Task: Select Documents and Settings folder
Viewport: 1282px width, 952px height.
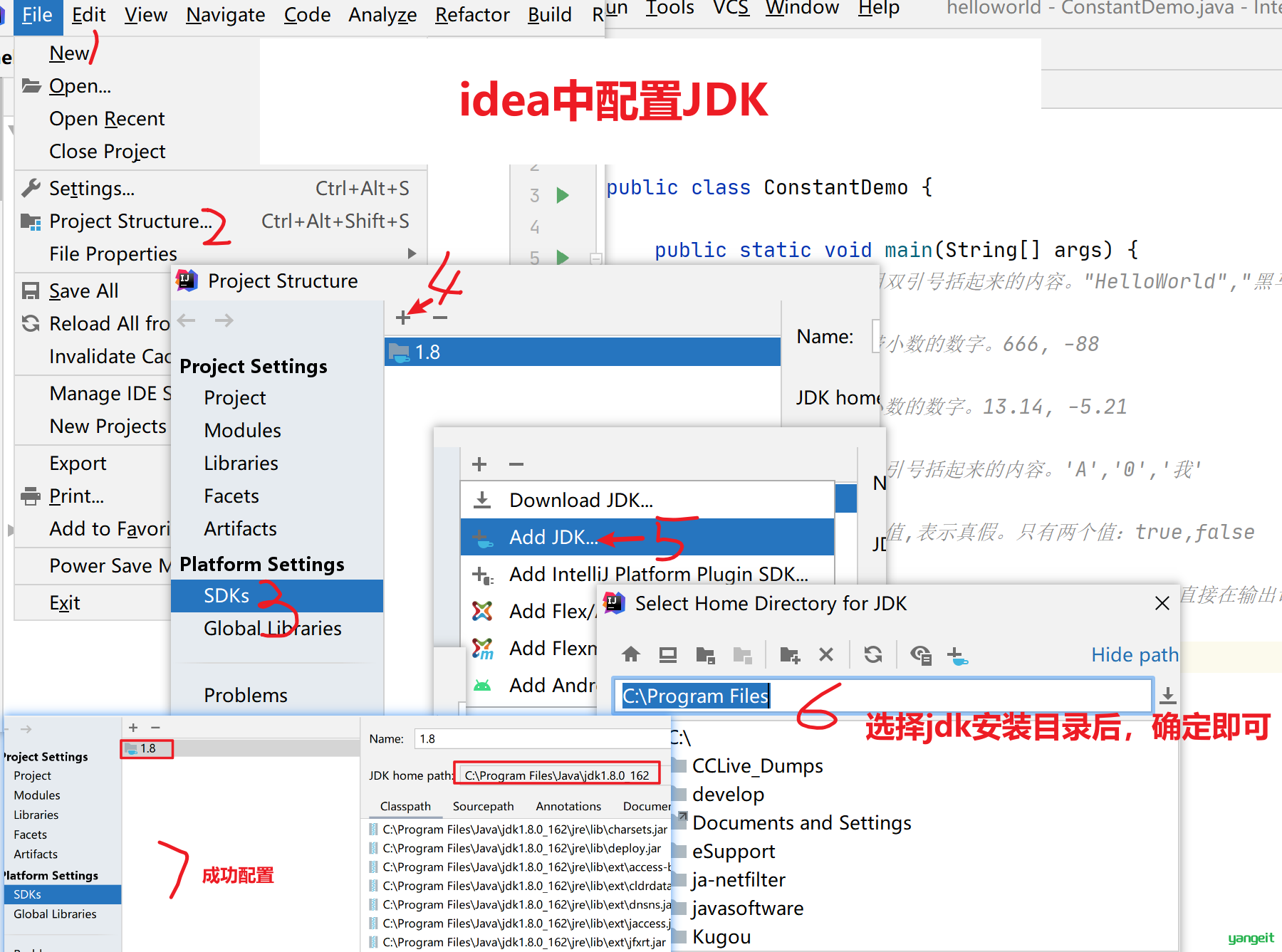Action: (801, 822)
